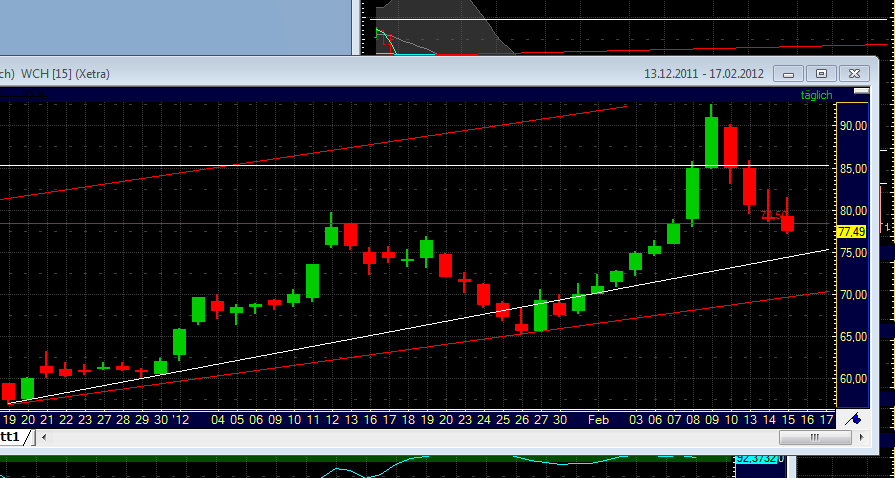Click the date label 17 on the axis
895x478 pixels.
point(825,420)
